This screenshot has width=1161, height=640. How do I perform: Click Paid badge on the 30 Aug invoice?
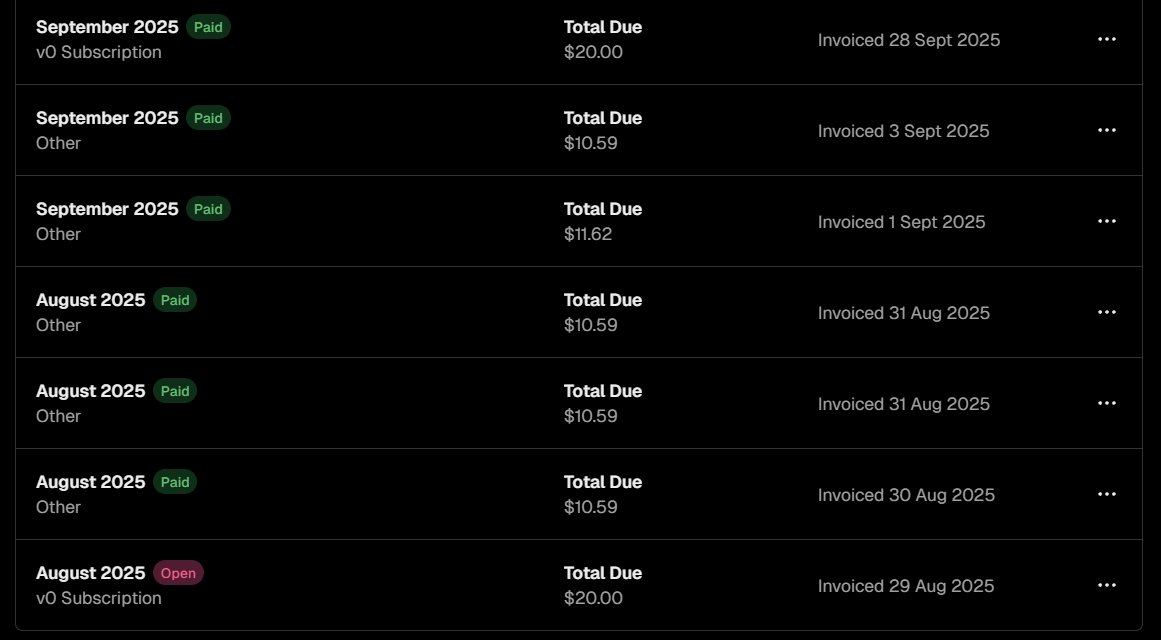175,482
